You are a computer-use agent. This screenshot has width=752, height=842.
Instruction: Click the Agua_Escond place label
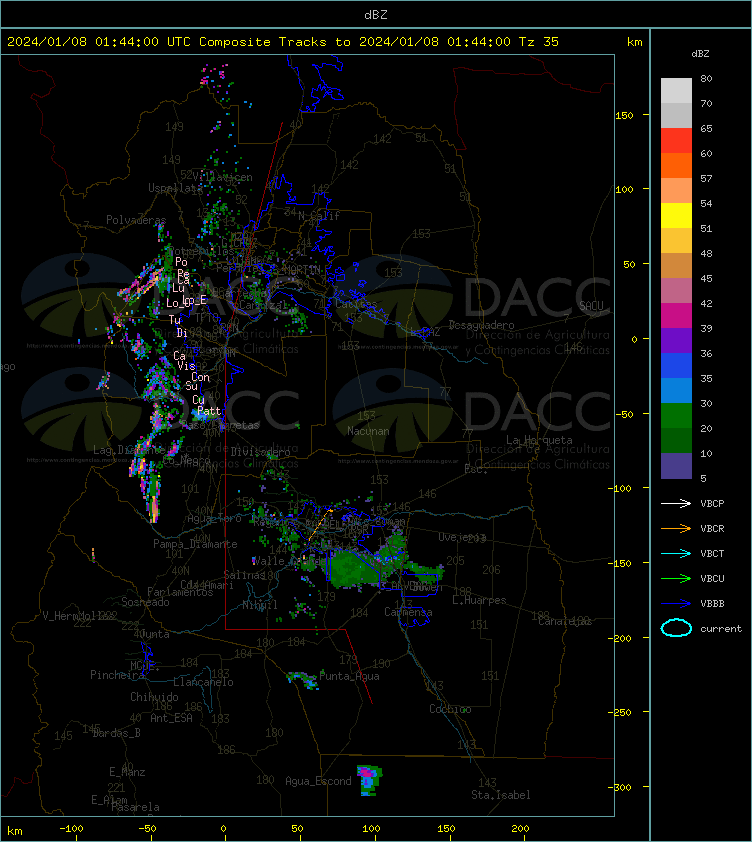pos(318,781)
